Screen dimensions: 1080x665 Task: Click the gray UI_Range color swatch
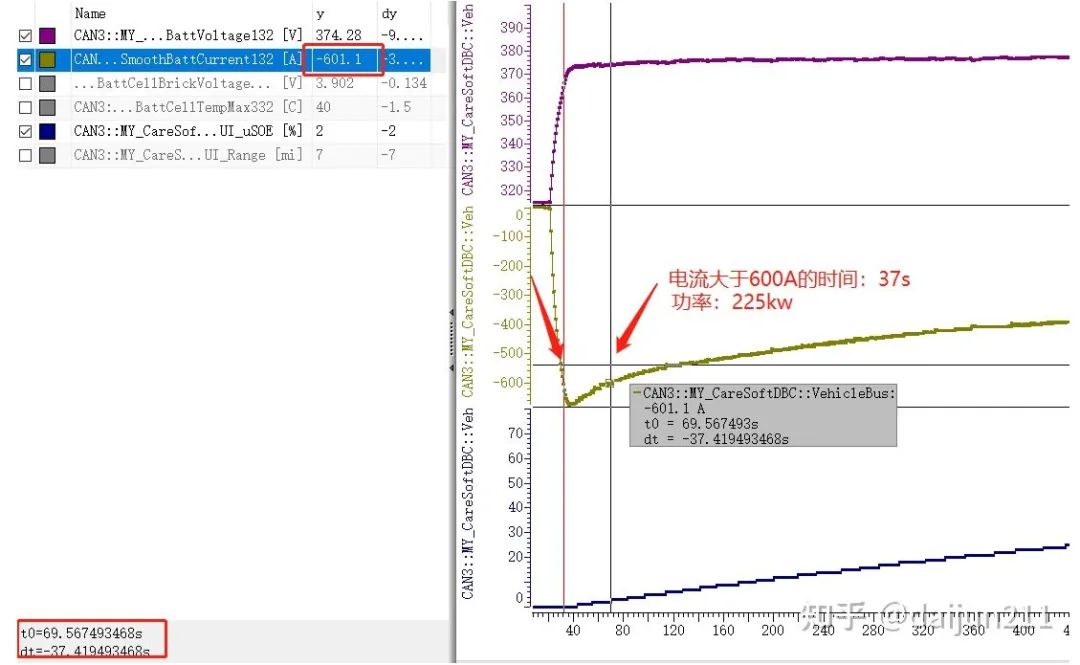[48, 155]
